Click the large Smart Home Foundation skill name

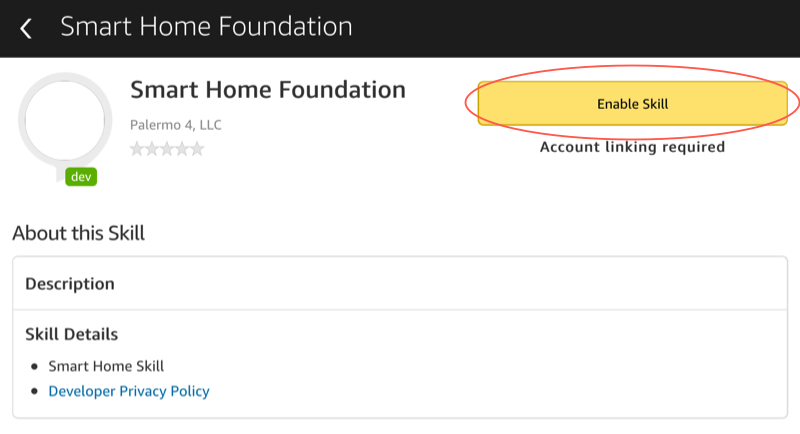268,90
